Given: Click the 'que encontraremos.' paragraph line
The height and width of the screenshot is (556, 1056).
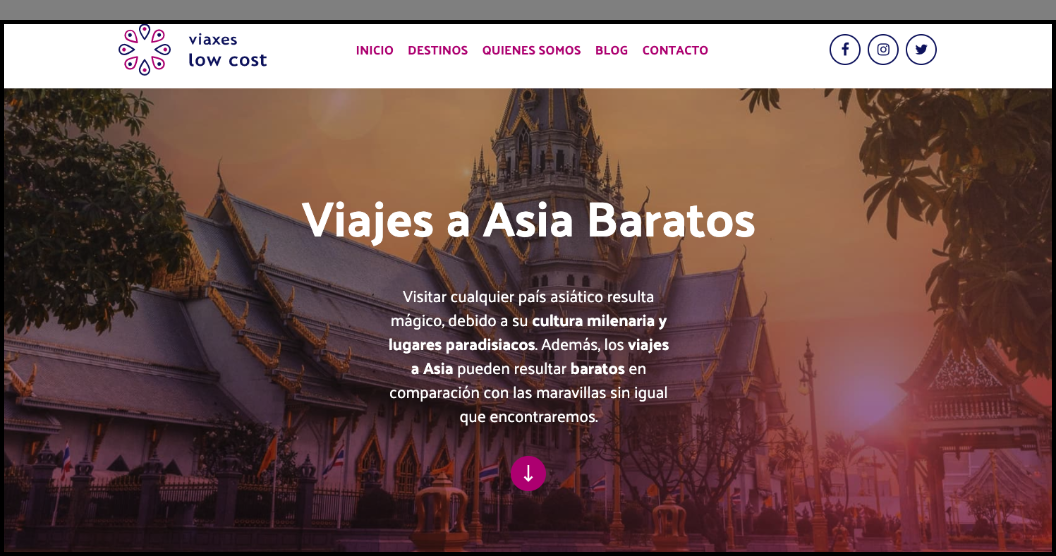Looking at the screenshot, I should [x=529, y=417].
